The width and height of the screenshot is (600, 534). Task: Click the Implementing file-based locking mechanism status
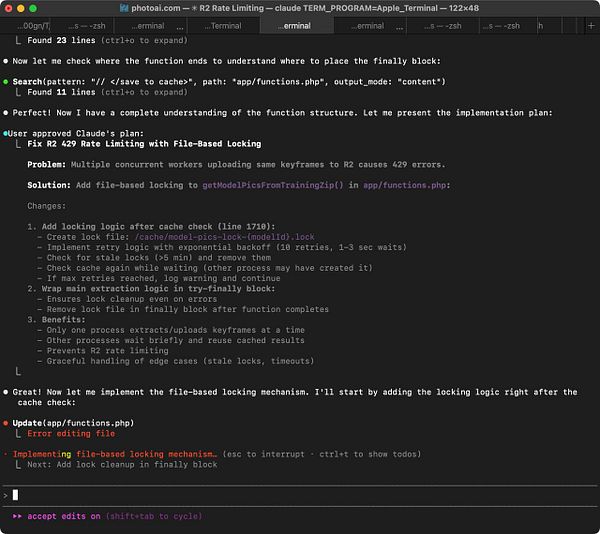(115, 454)
